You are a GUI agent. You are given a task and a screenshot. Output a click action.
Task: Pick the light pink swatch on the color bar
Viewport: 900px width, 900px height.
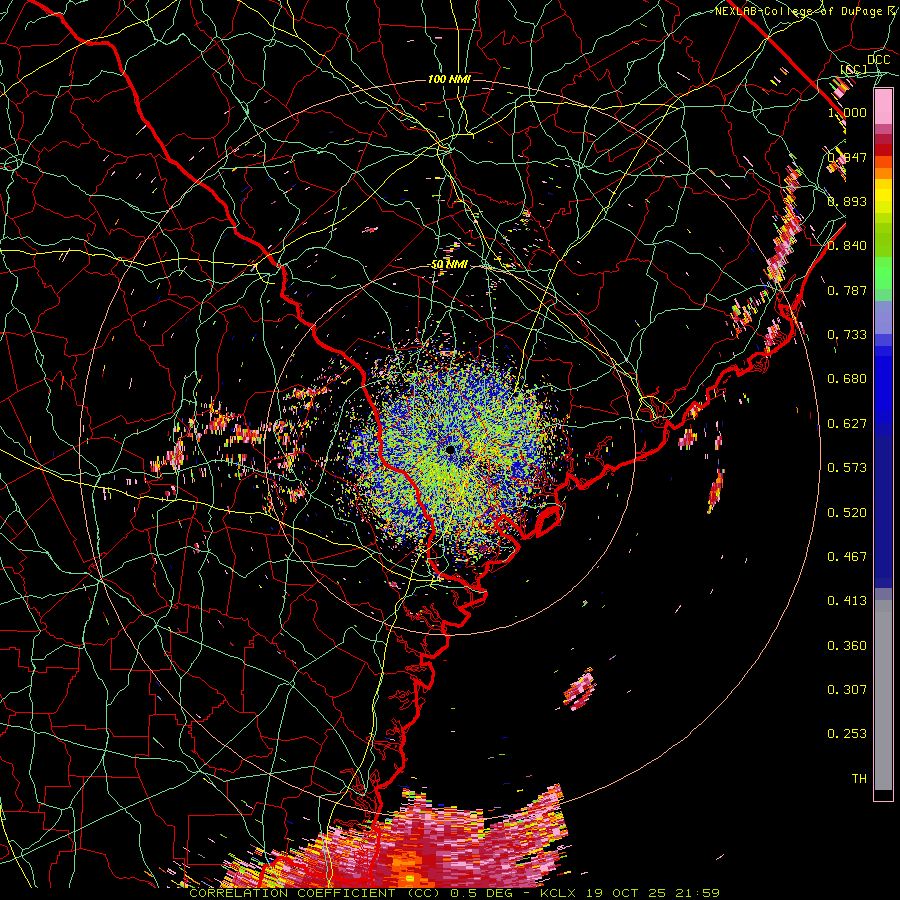click(883, 107)
